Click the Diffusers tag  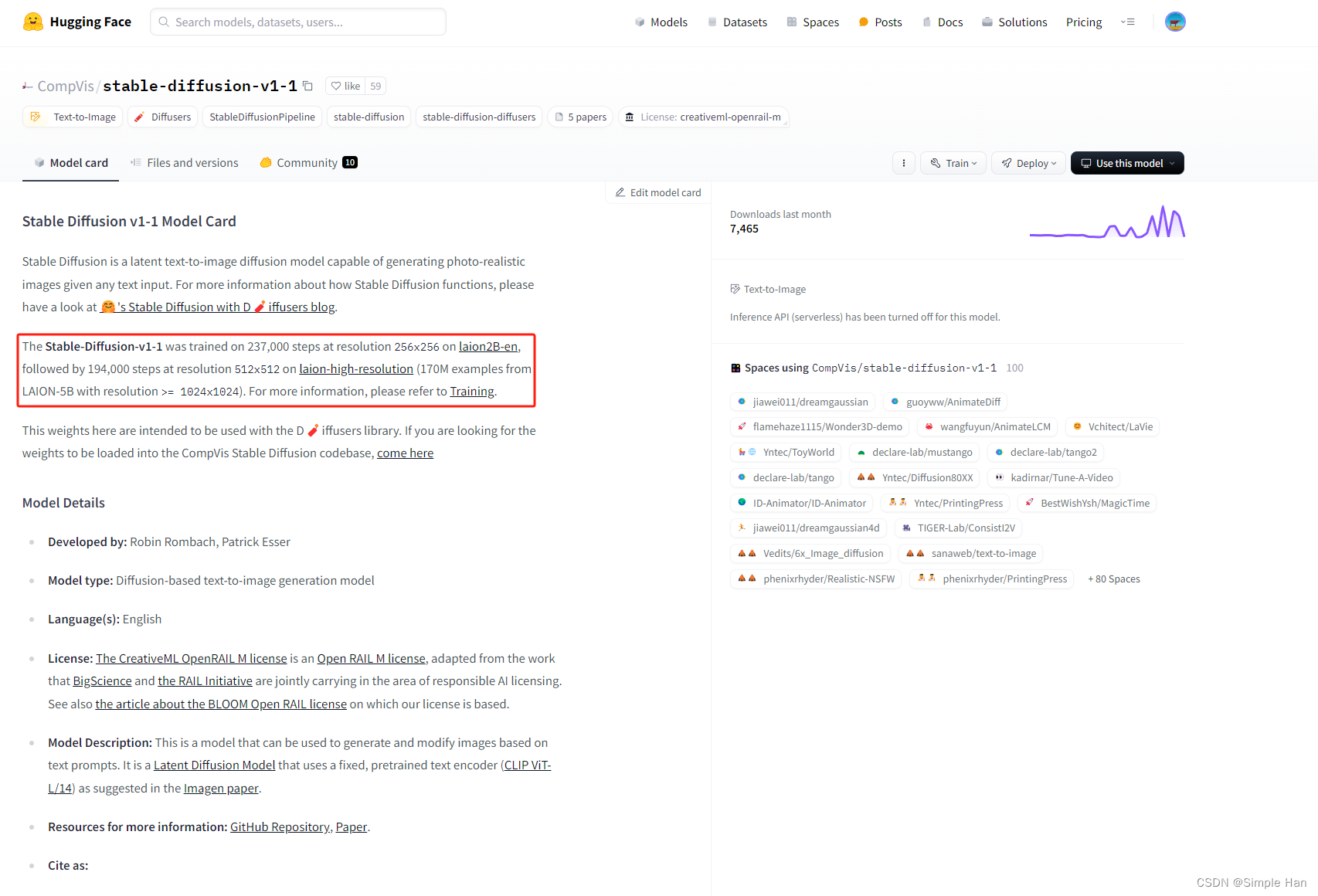tap(162, 117)
